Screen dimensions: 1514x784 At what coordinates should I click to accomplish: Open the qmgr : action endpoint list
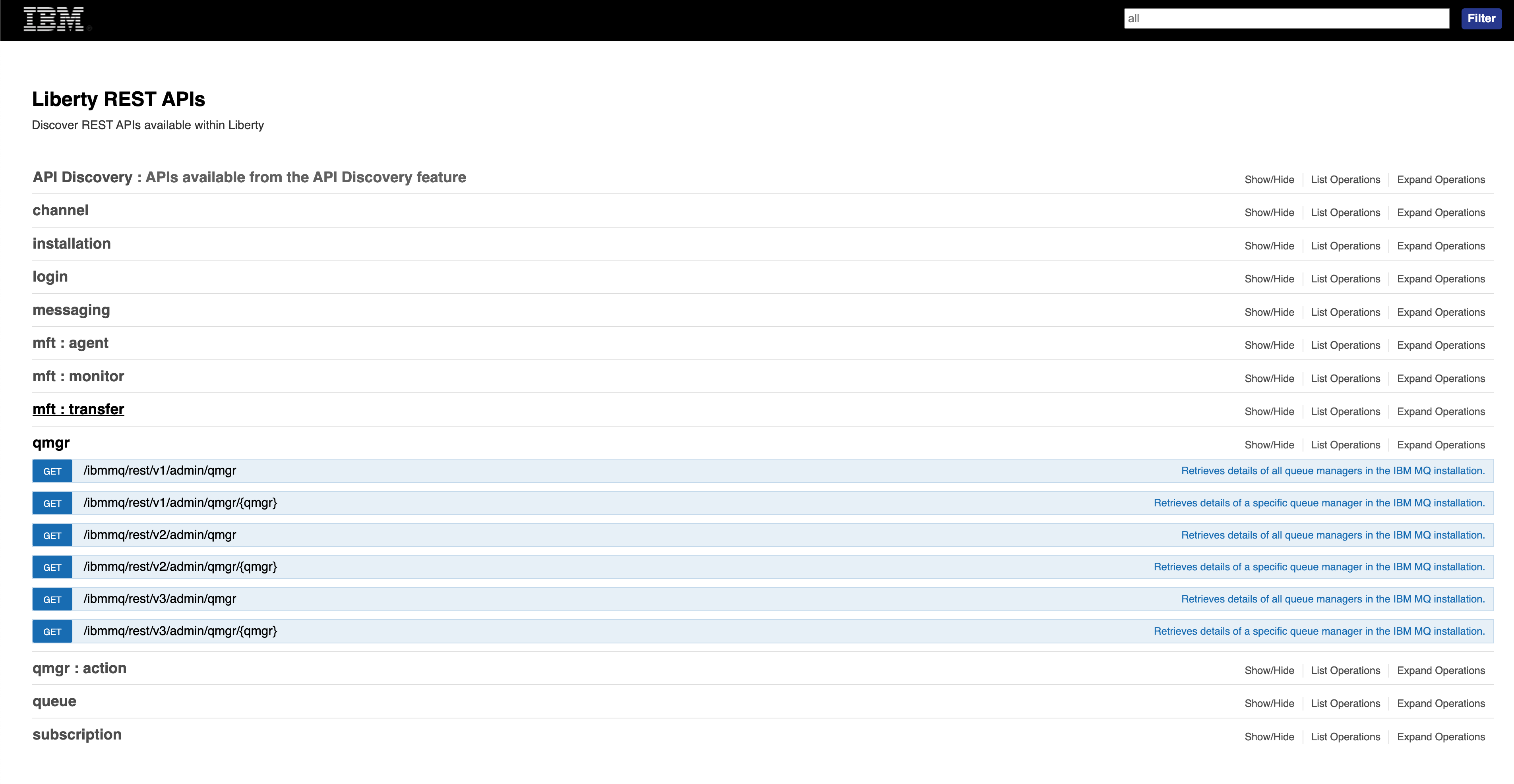tap(1346, 670)
